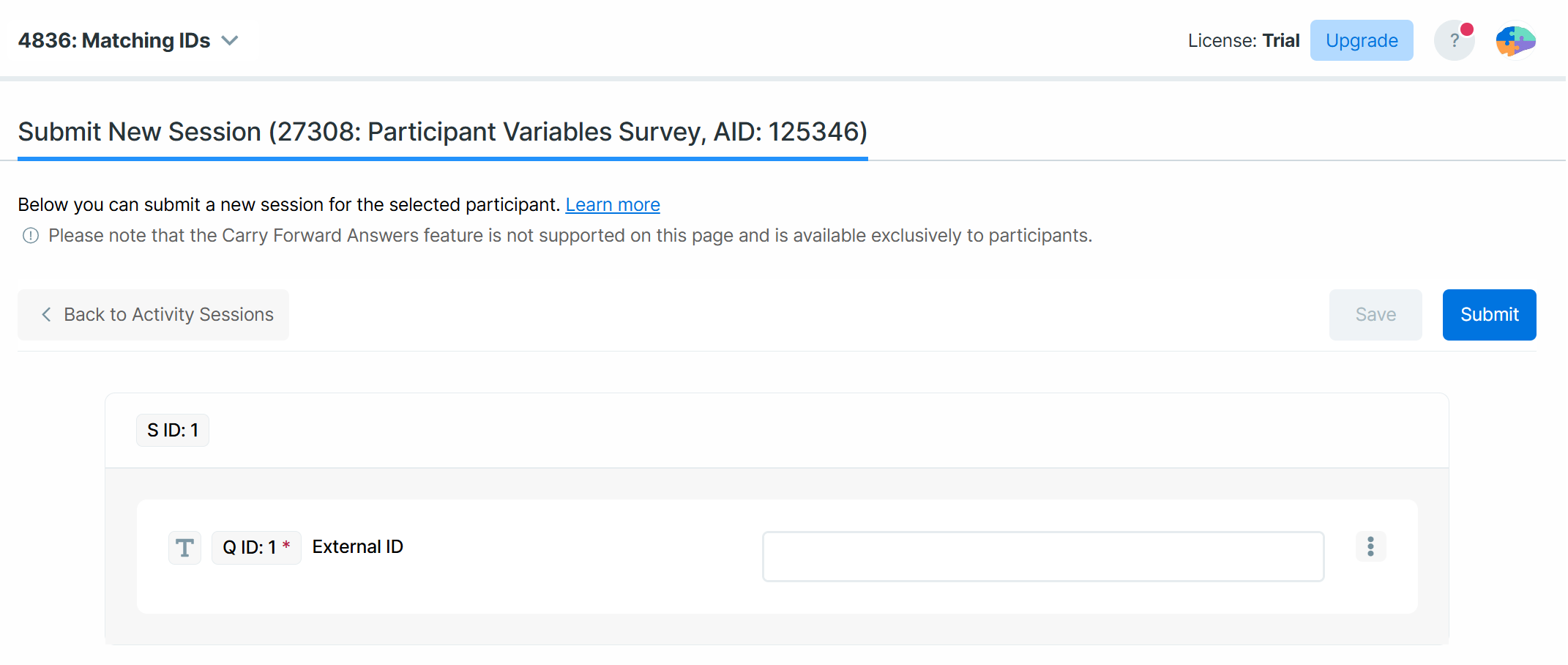1568x665 pixels.
Task: Click the External ID question label
Action: (x=358, y=547)
